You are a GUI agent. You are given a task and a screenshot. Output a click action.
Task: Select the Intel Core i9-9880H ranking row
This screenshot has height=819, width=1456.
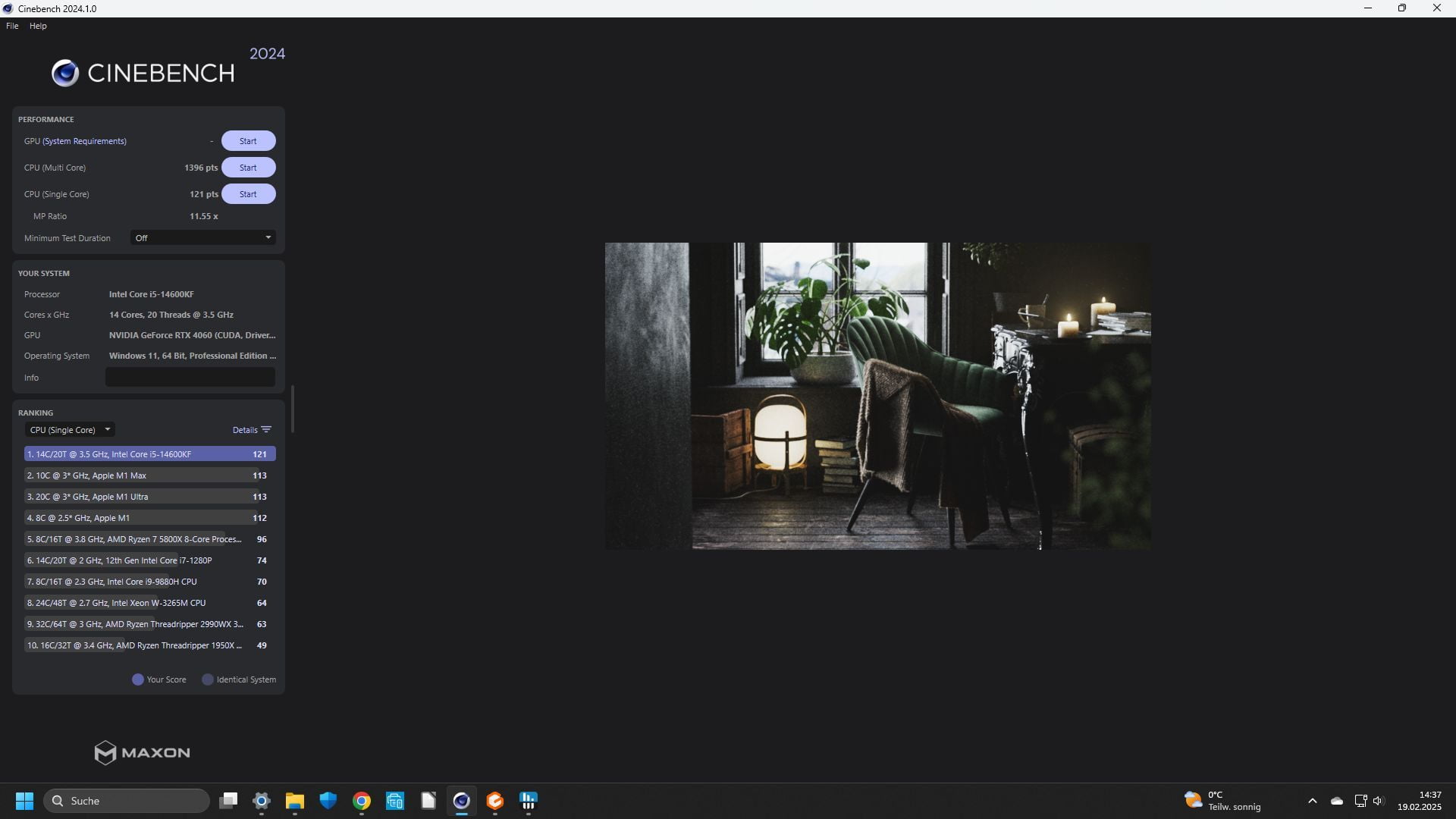(149, 582)
